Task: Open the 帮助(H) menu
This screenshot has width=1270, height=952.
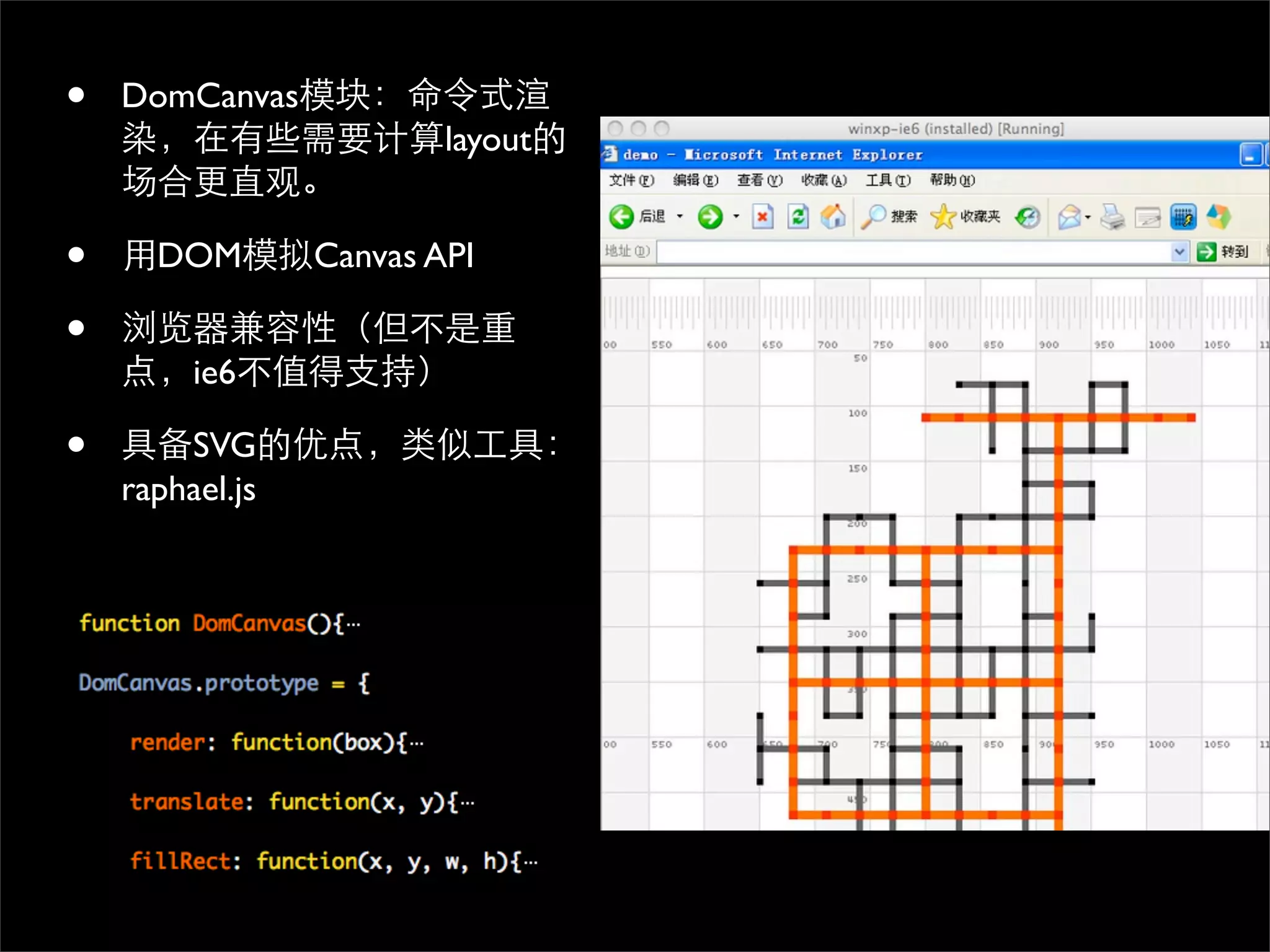Action: [x=952, y=180]
